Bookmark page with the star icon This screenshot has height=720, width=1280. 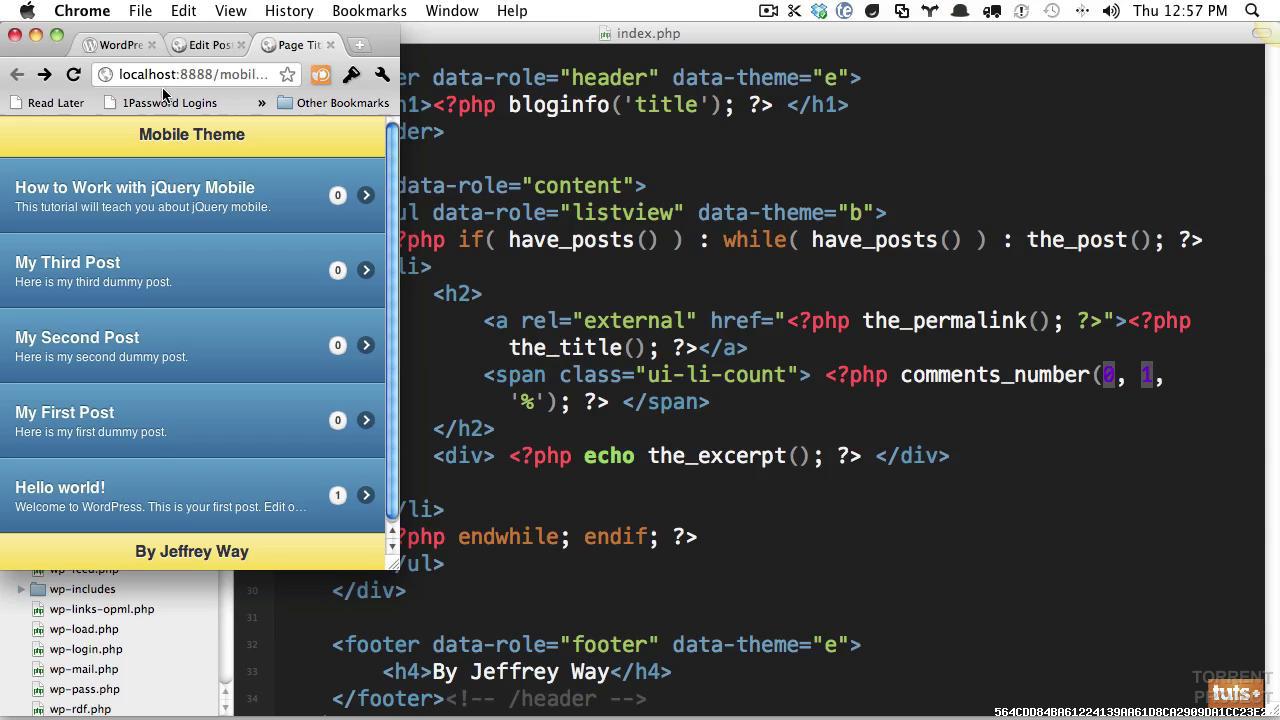[x=287, y=74]
